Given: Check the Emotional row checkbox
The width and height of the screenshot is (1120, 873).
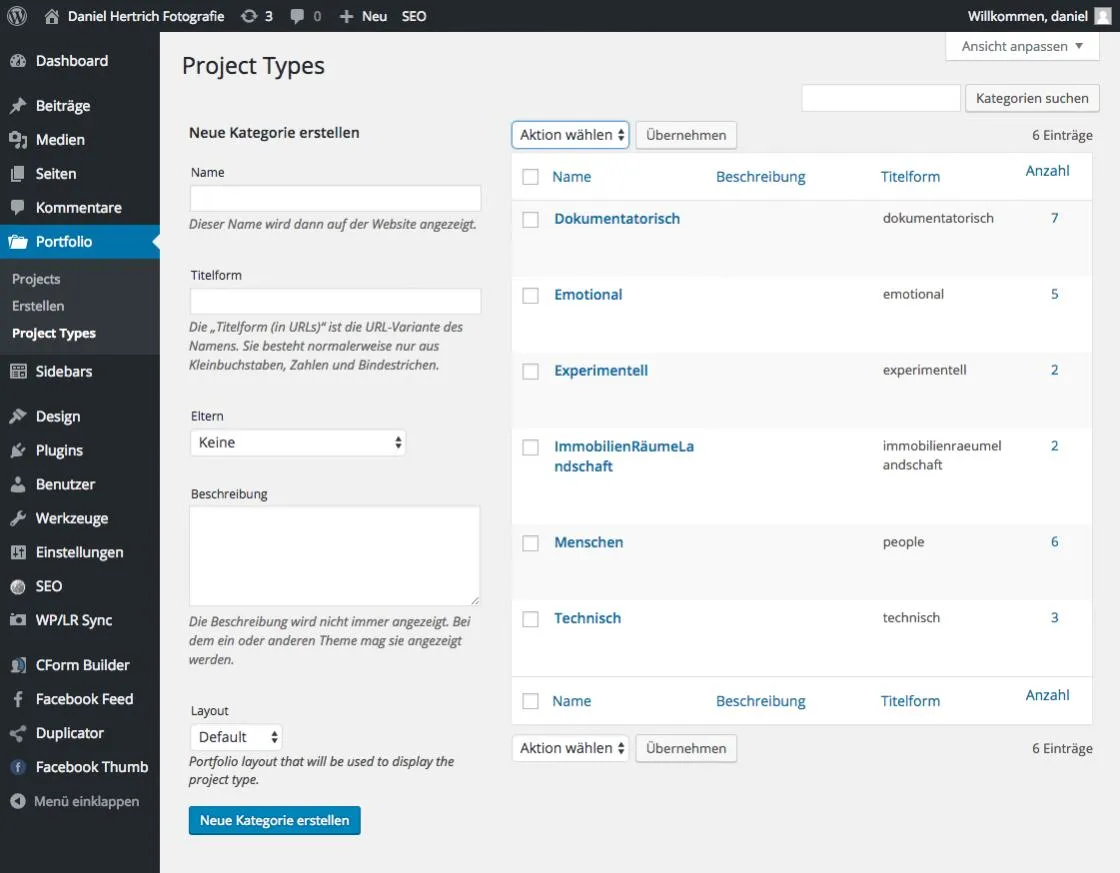Looking at the screenshot, I should 530,295.
